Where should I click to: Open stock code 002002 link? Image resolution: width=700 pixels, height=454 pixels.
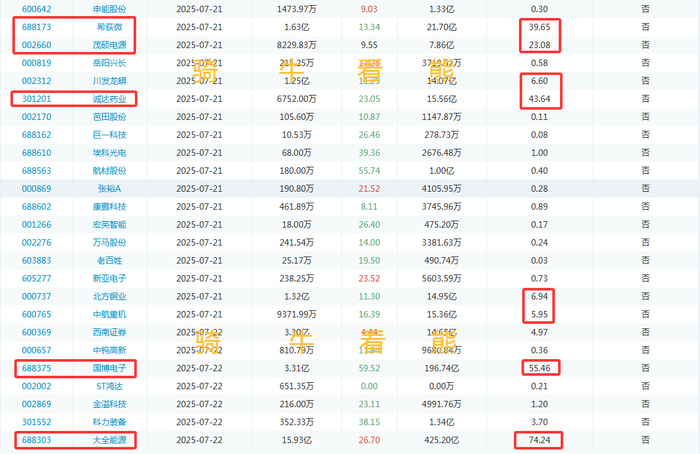[37, 386]
